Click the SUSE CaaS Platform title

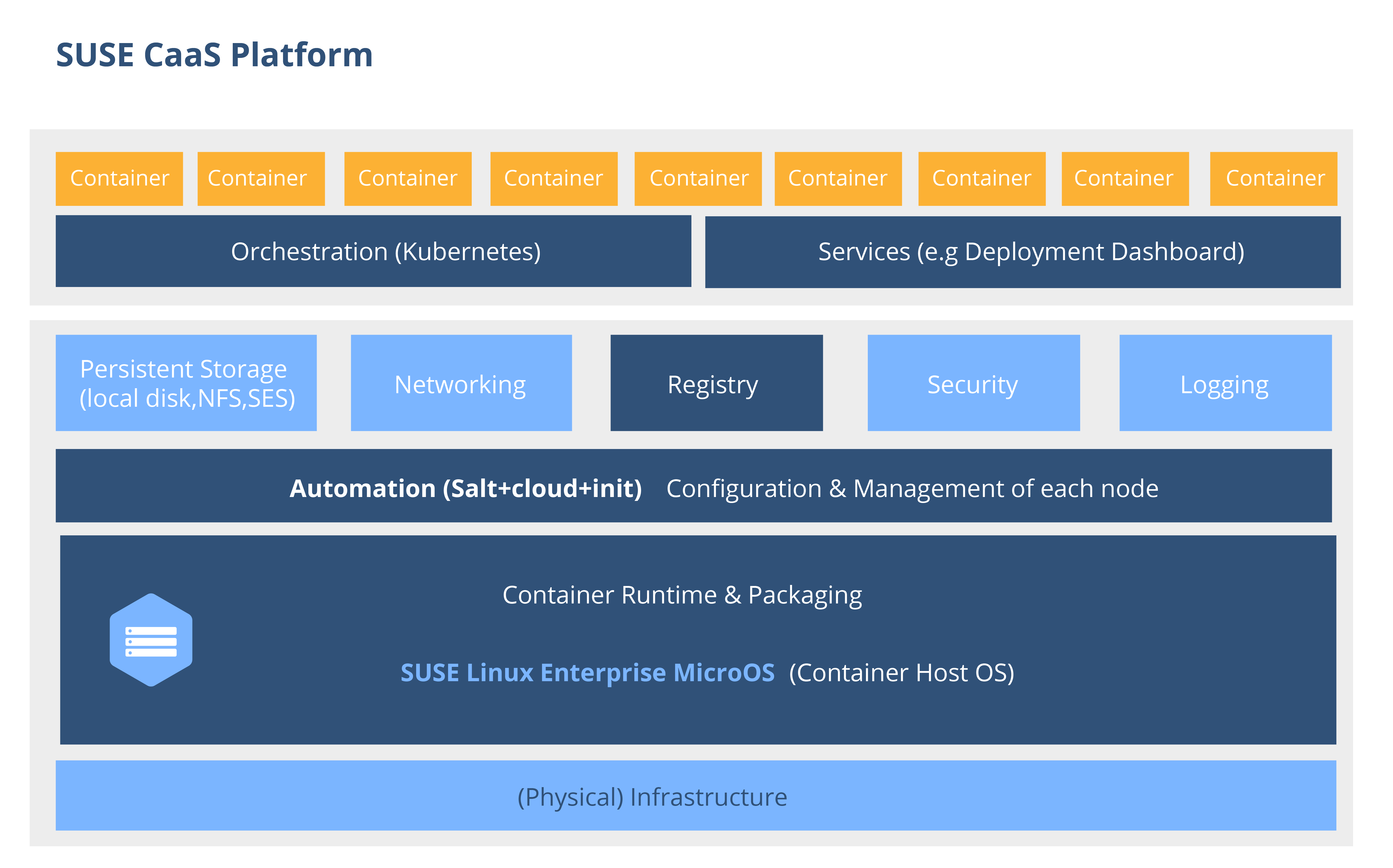pyautogui.click(x=215, y=55)
